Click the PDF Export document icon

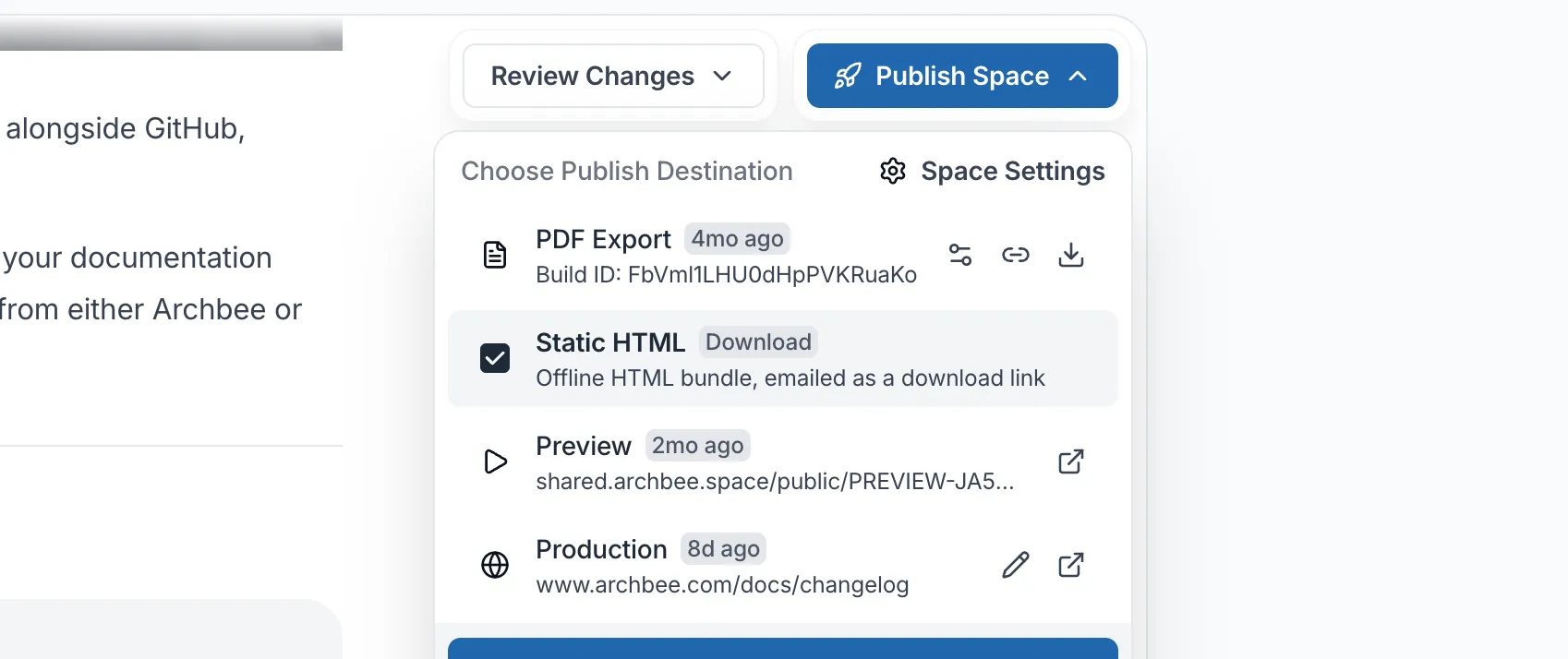point(495,255)
